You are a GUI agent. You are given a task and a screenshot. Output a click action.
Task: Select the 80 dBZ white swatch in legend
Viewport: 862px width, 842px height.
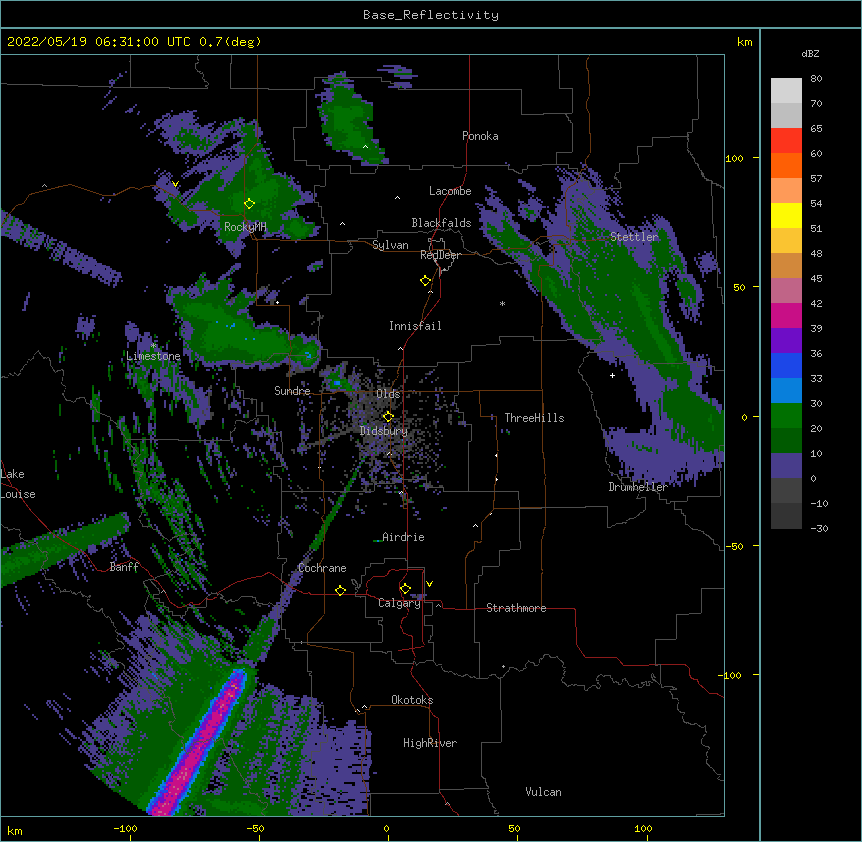click(x=786, y=90)
